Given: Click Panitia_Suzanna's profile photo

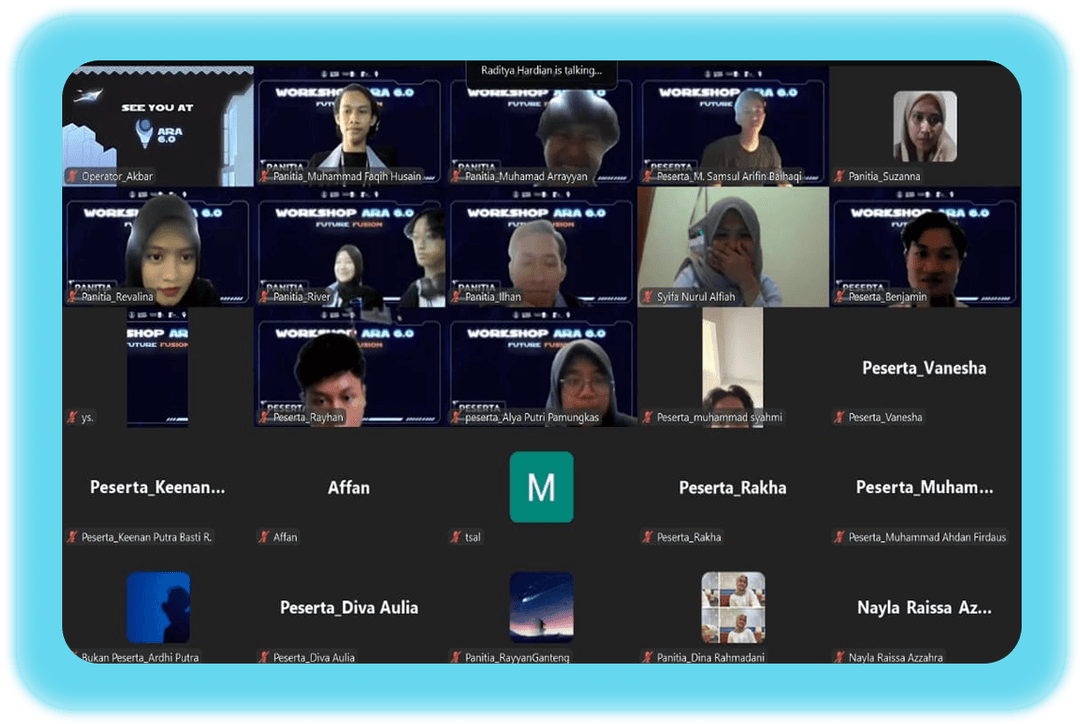Looking at the screenshot, I should tap(924, 126).
